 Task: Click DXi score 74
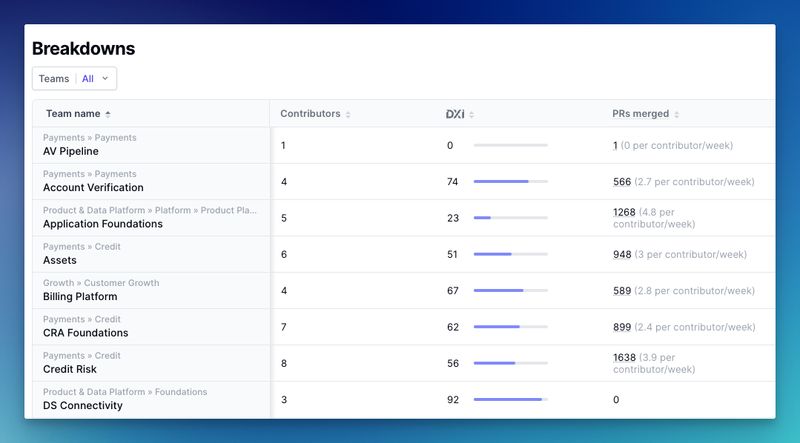click(x=453, y=182)
